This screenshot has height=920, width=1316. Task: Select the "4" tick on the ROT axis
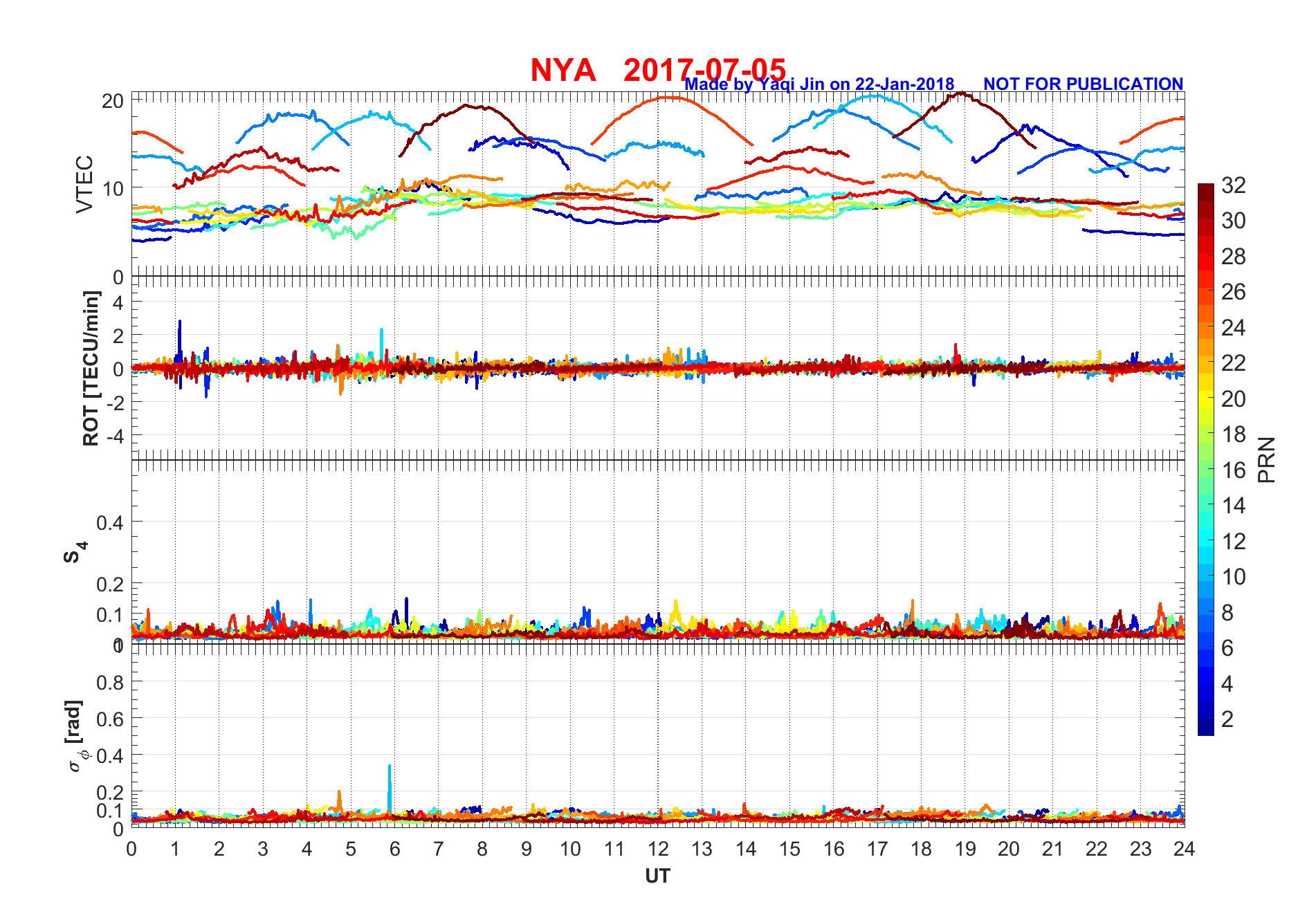118,302
